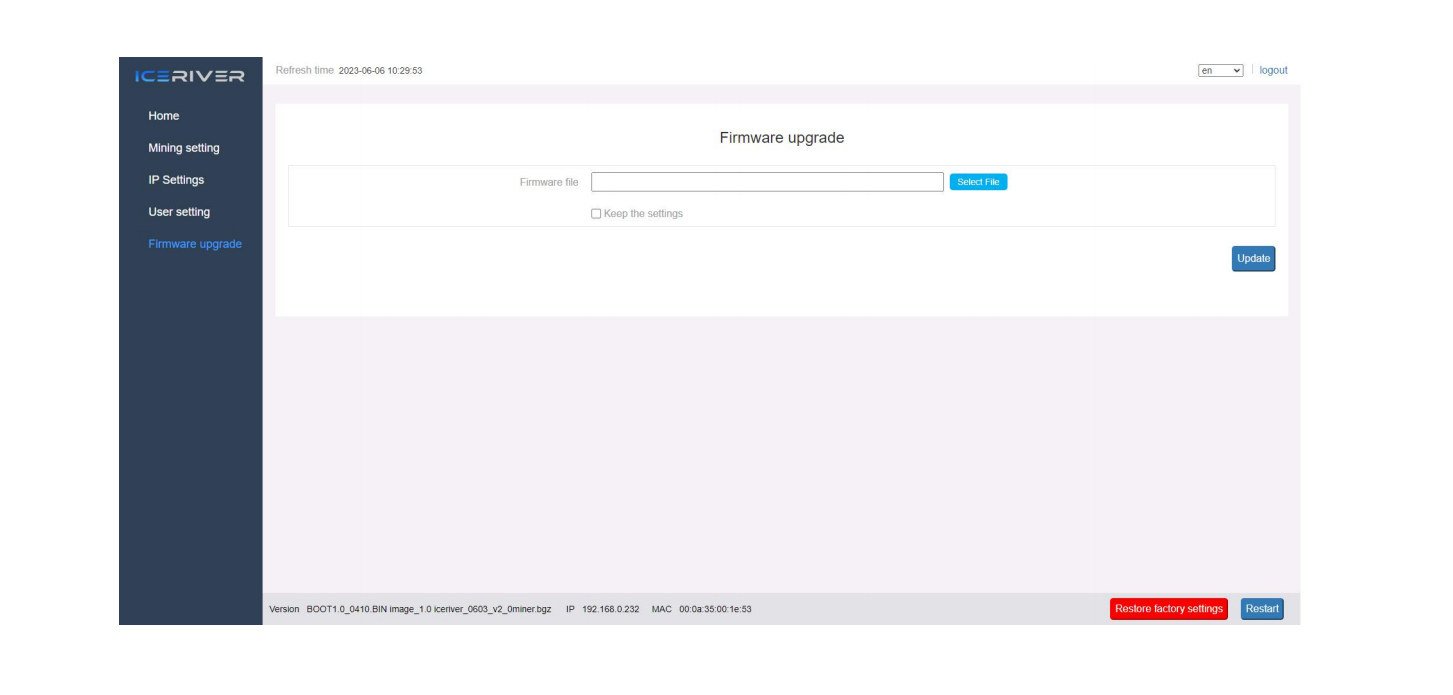Click the ICERIVER logo
The height and width of the screenshot is (695, 1453).
[190, 78]
